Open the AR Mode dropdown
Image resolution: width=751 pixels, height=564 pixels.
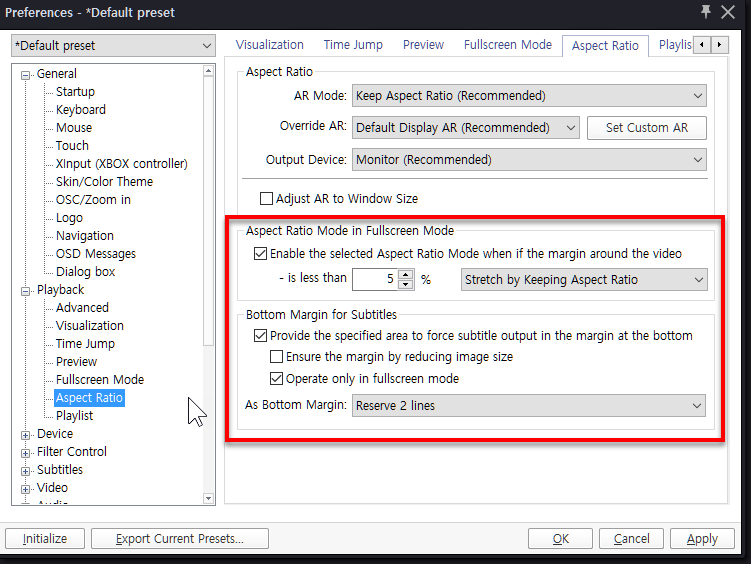529,96
